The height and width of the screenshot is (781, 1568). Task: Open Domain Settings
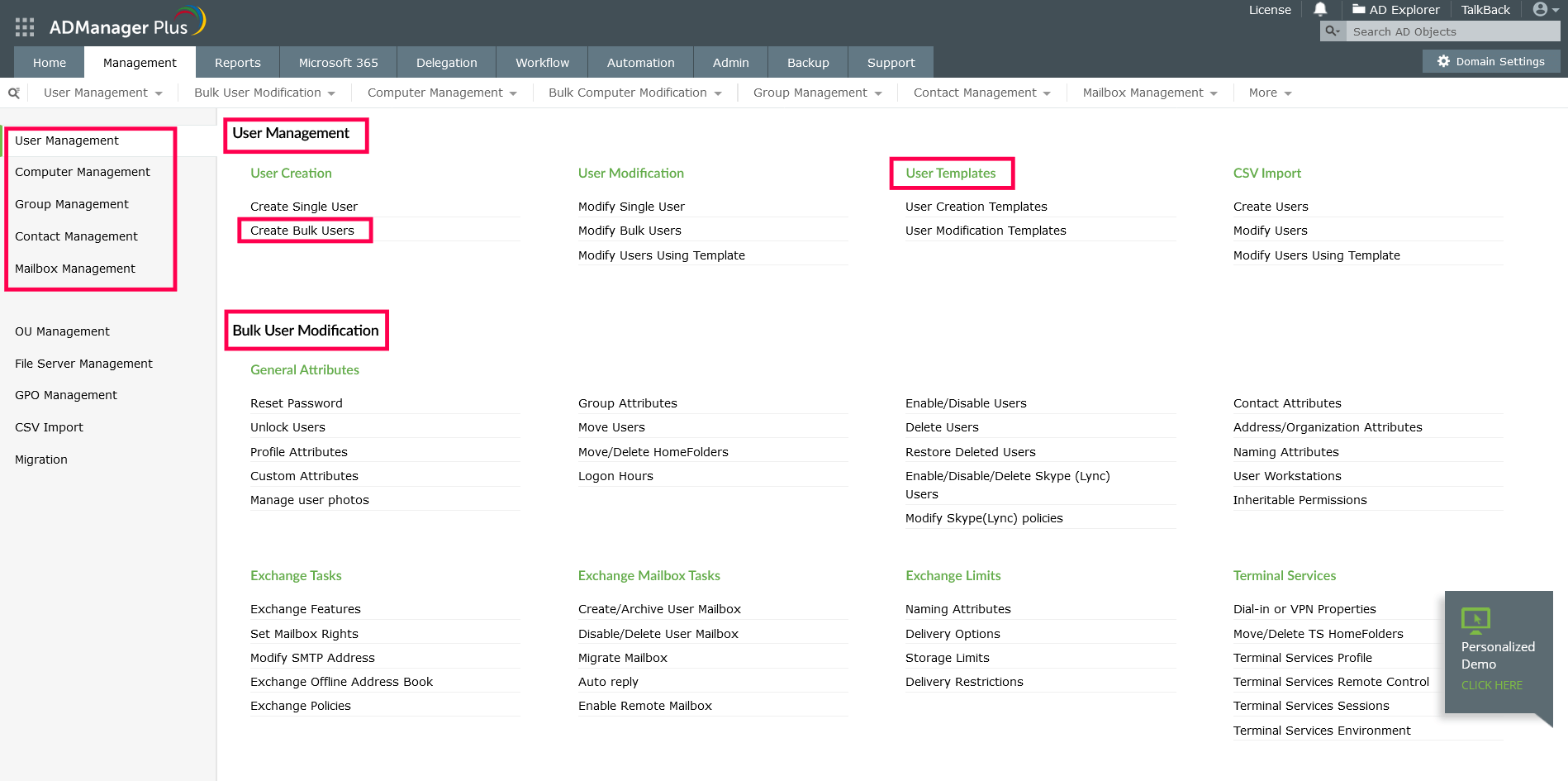1491,61
